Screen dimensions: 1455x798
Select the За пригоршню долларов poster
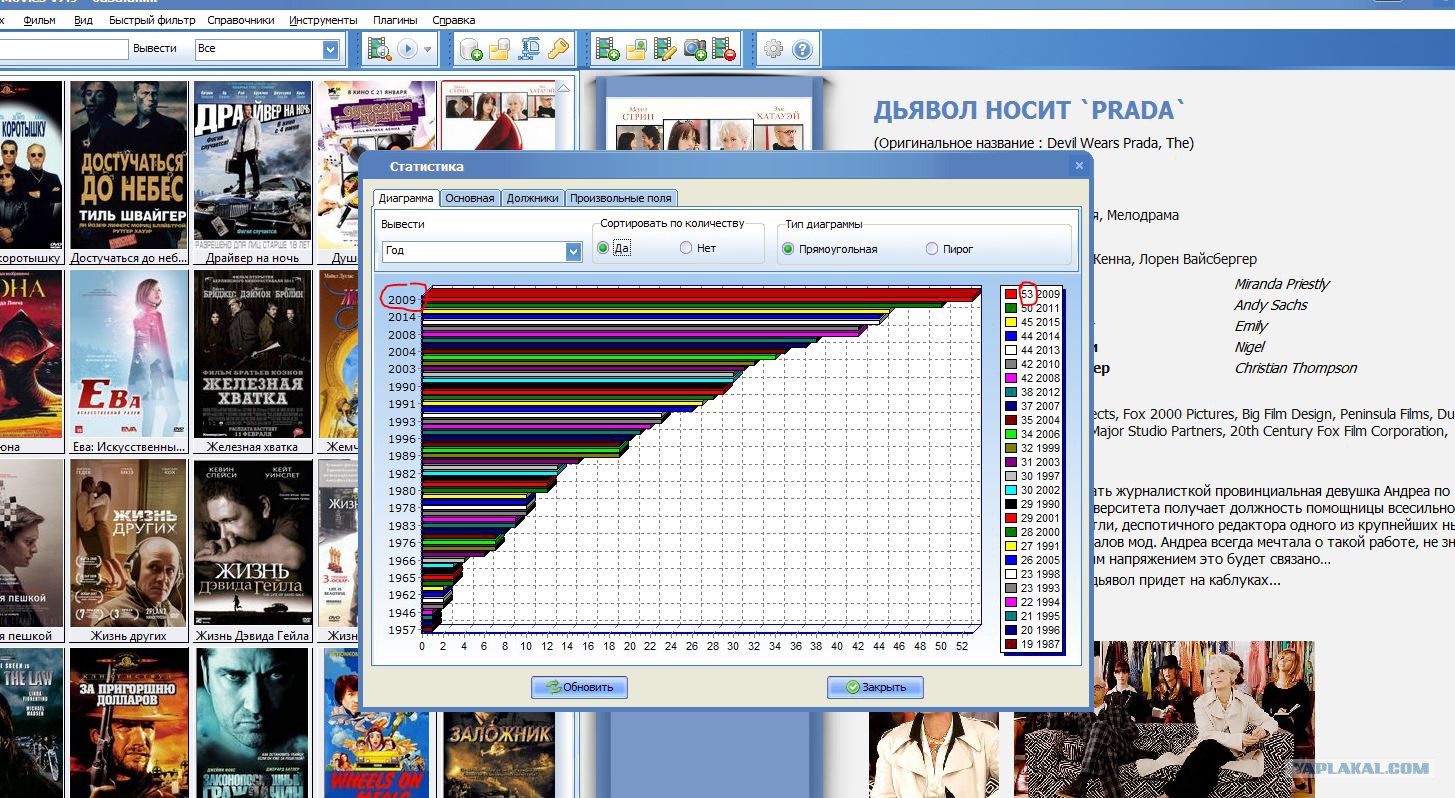coord(129,723)
